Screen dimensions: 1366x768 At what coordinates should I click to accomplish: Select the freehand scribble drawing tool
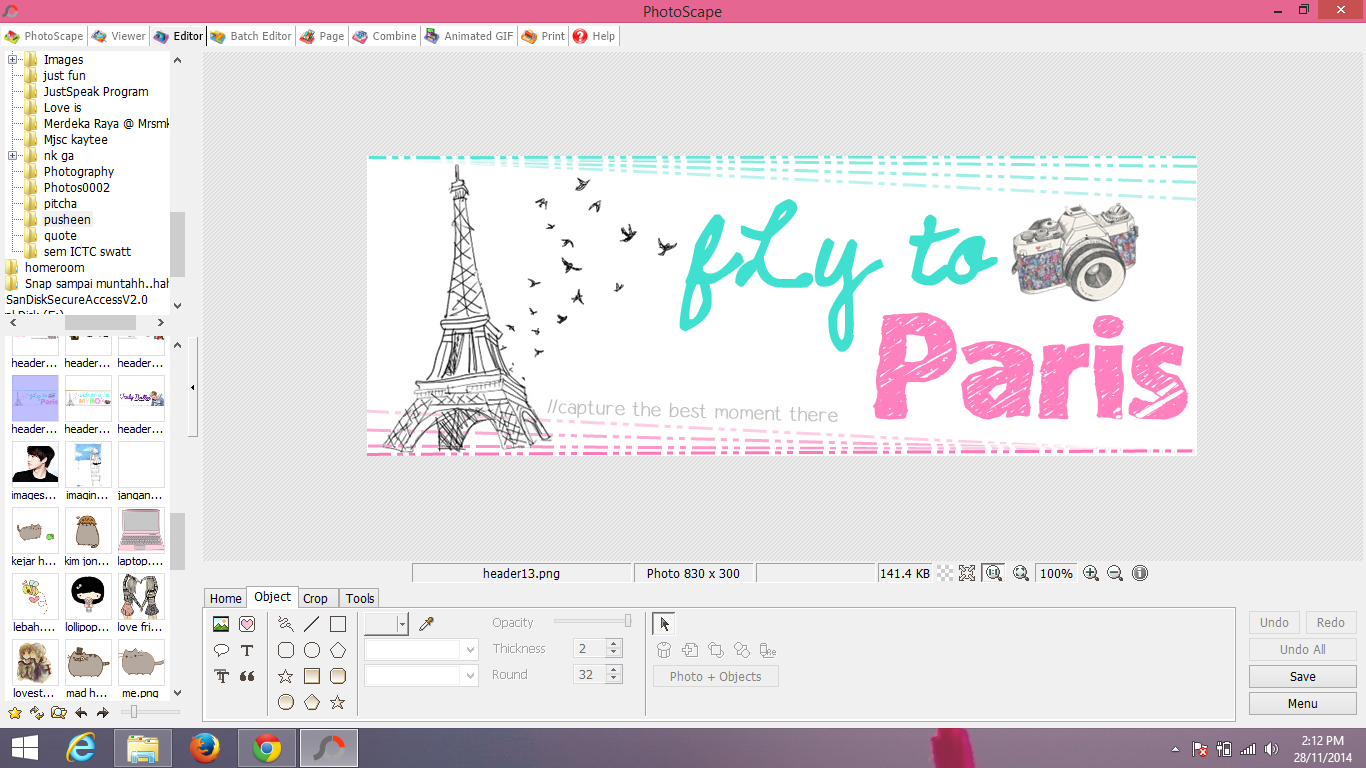(286, 624)
